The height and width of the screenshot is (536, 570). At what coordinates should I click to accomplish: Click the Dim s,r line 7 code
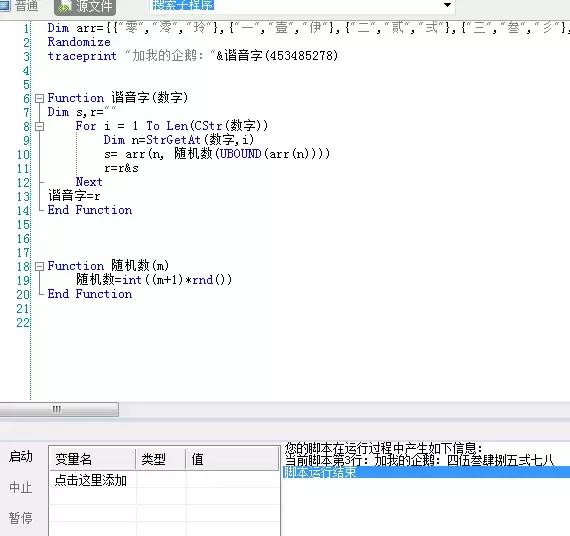81,112
